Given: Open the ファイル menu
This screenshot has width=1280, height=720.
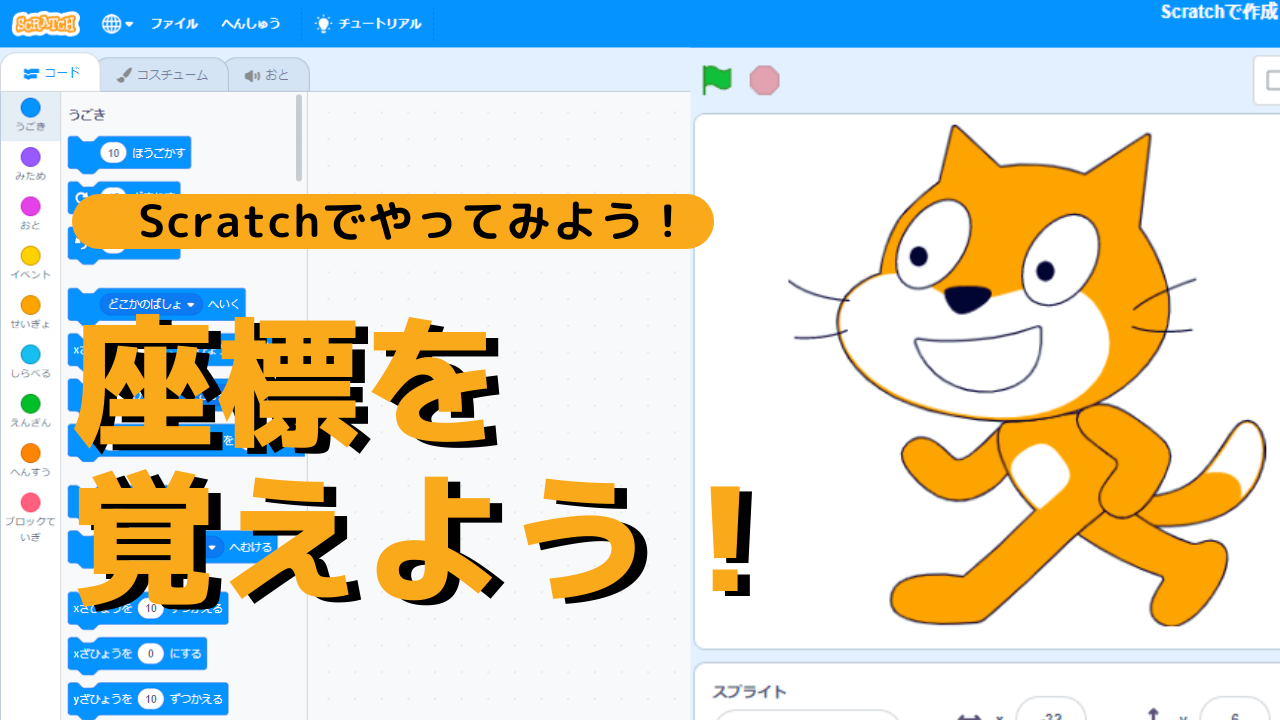Looking at the screenshot, I should pyautogui.click(x=174, y=23).
